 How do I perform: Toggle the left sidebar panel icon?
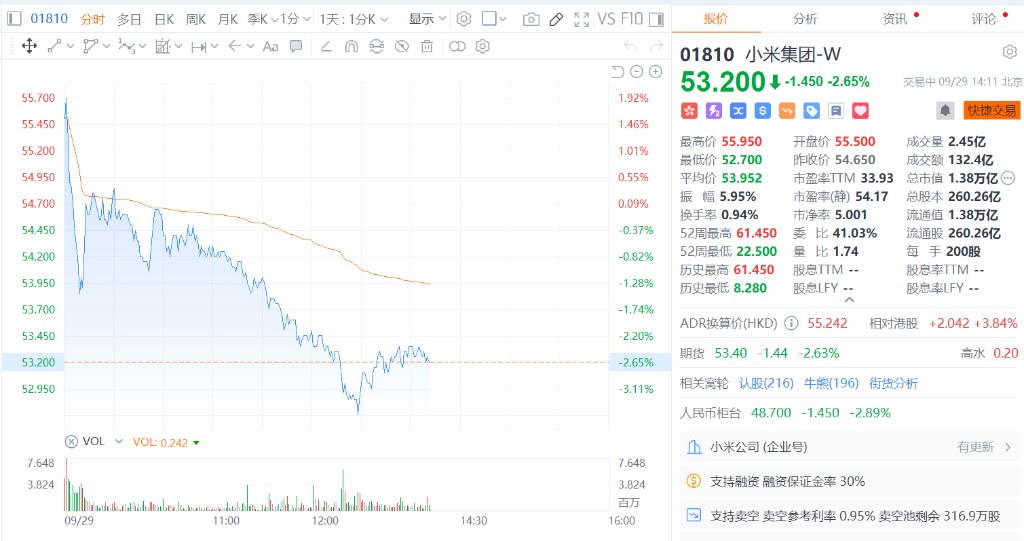(x=14, y=19)
